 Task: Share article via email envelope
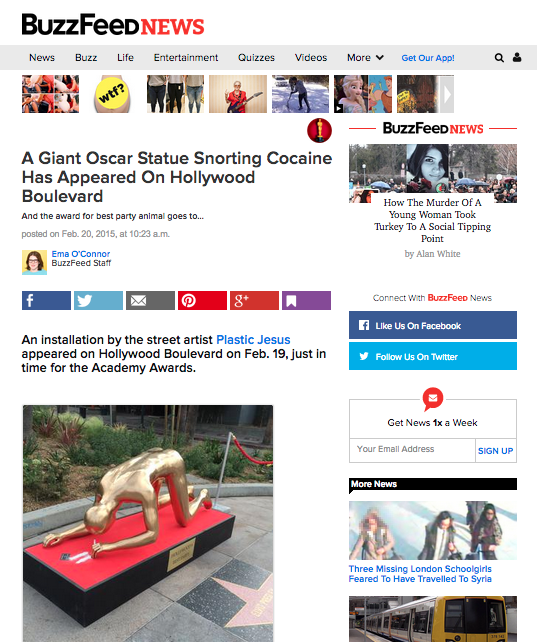150,301
